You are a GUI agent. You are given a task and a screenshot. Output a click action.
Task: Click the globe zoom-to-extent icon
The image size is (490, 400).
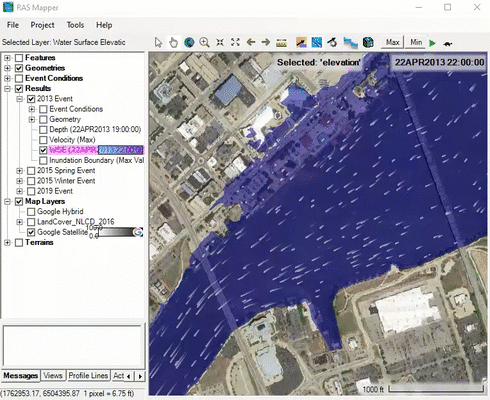[189, 43]
